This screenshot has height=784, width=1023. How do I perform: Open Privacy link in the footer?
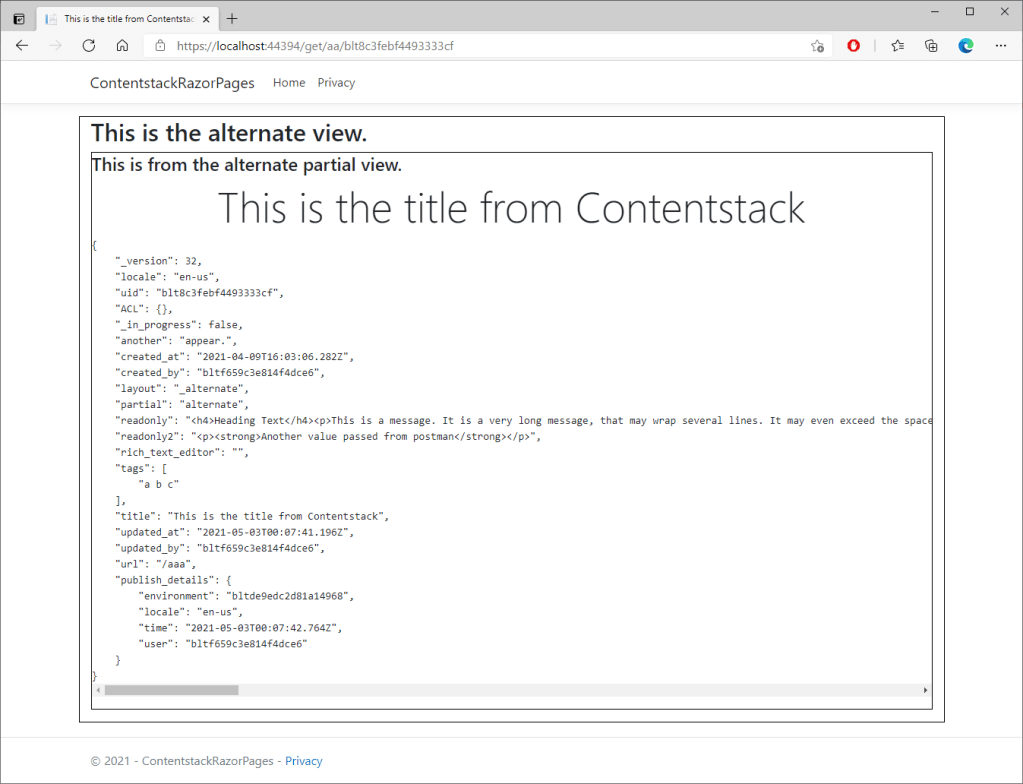pos(304,761)
